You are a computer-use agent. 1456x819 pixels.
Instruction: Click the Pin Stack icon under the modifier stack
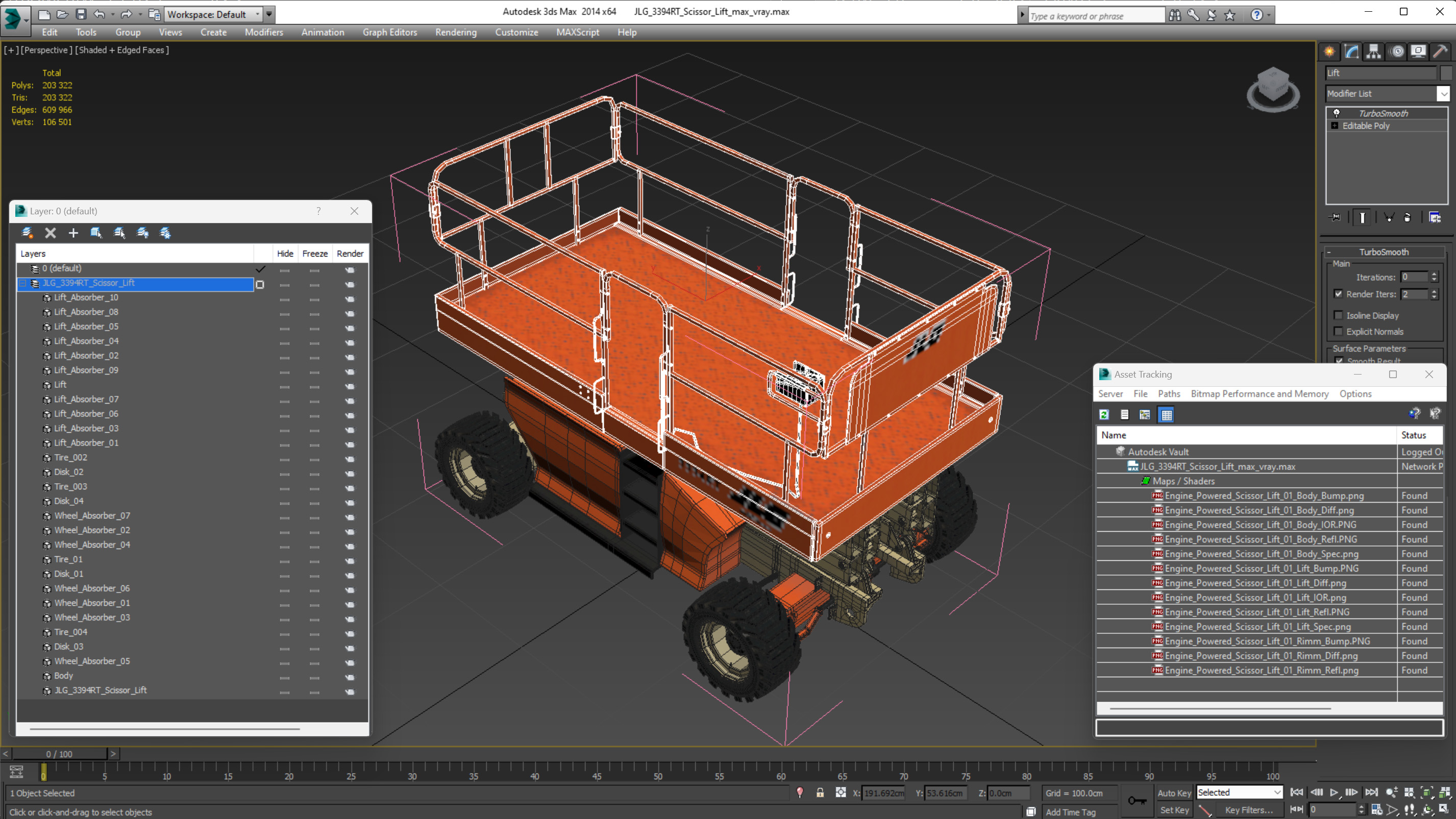(x=1335, y=217)
